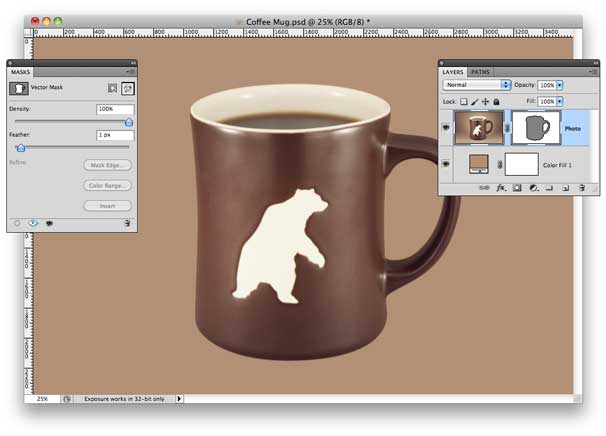
Task: Click the Create new group icon
Action: click(x=549, y=188)
